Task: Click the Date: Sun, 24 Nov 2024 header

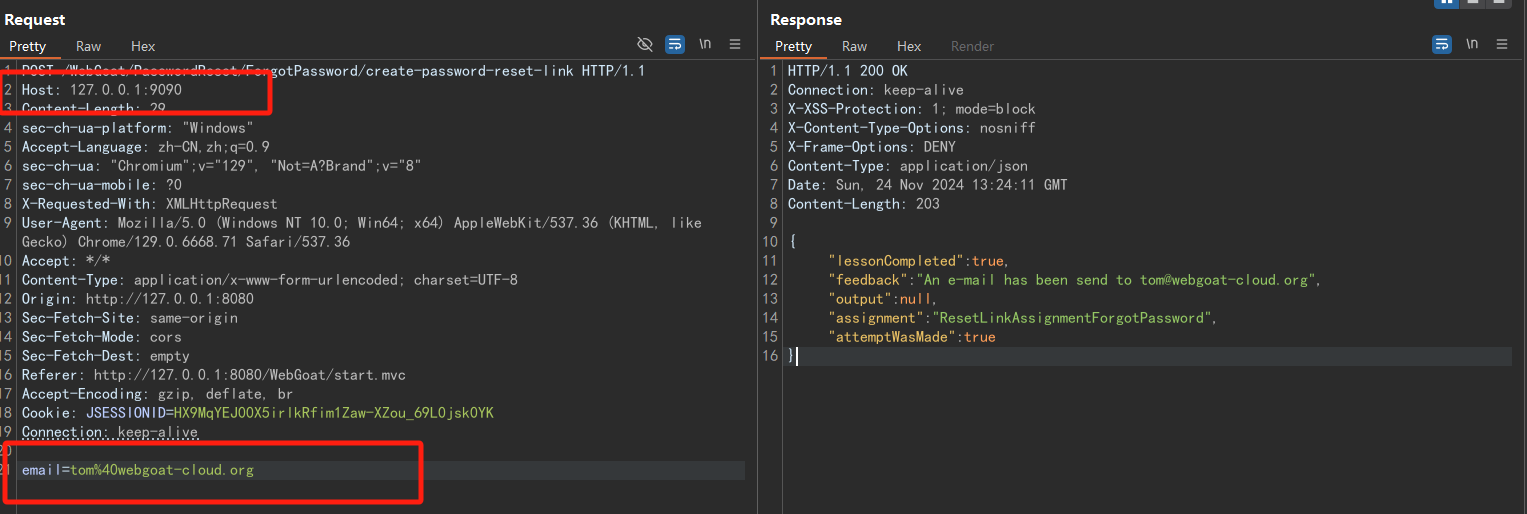Action: [x=928, y=185]
